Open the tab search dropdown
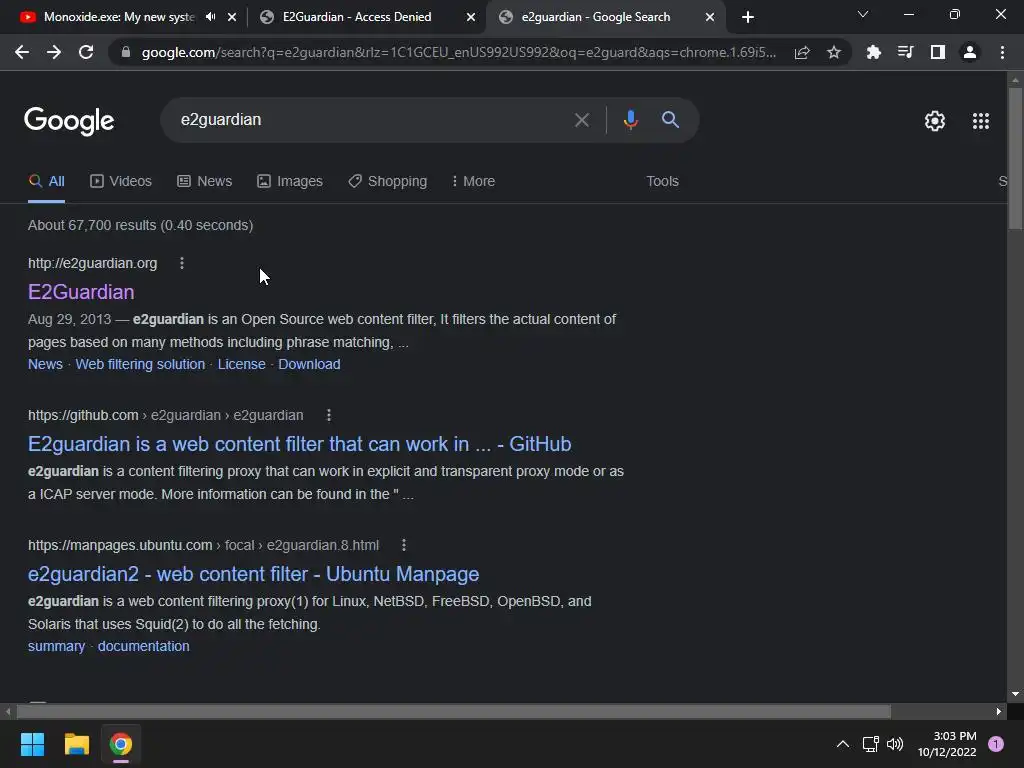This screenshot has width=1024, height=768. tap(863, 14)
